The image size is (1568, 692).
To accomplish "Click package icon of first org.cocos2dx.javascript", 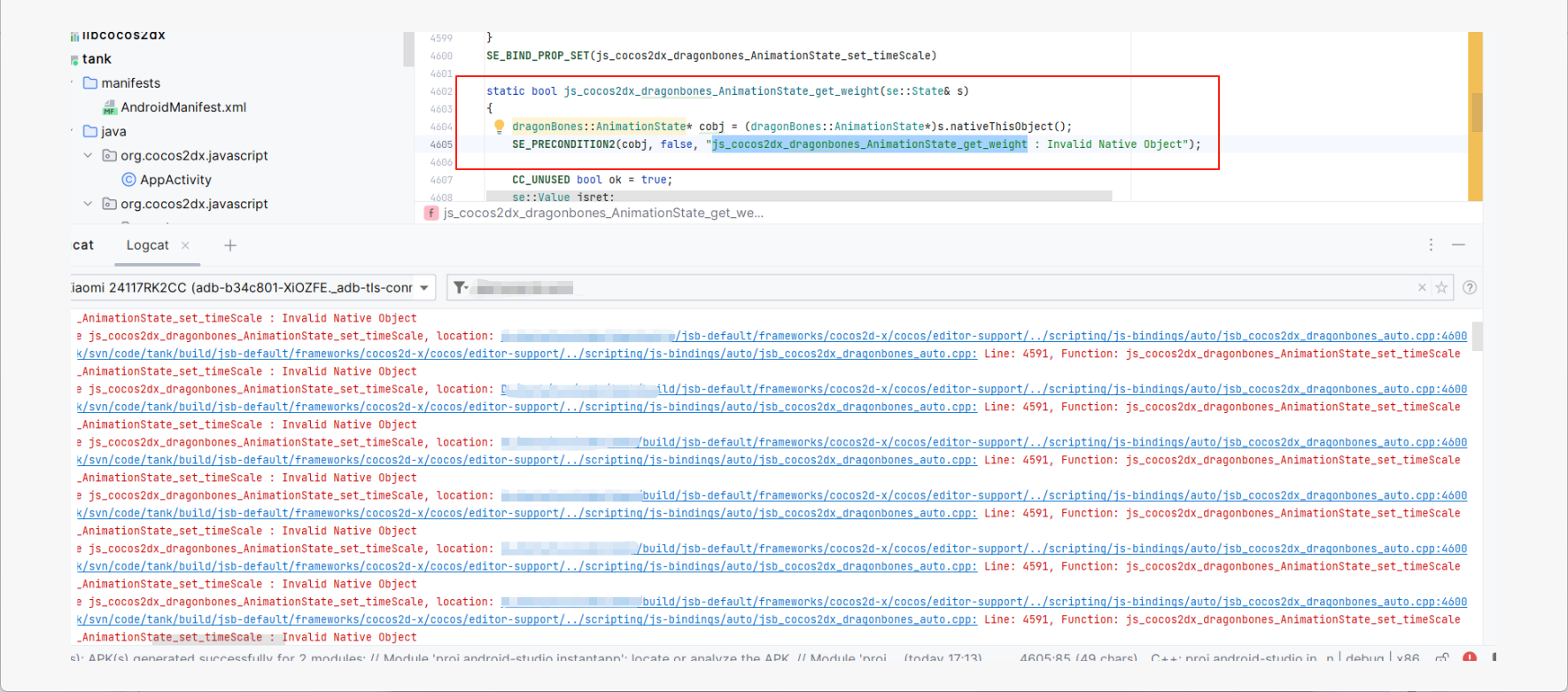I will (110, 156).
